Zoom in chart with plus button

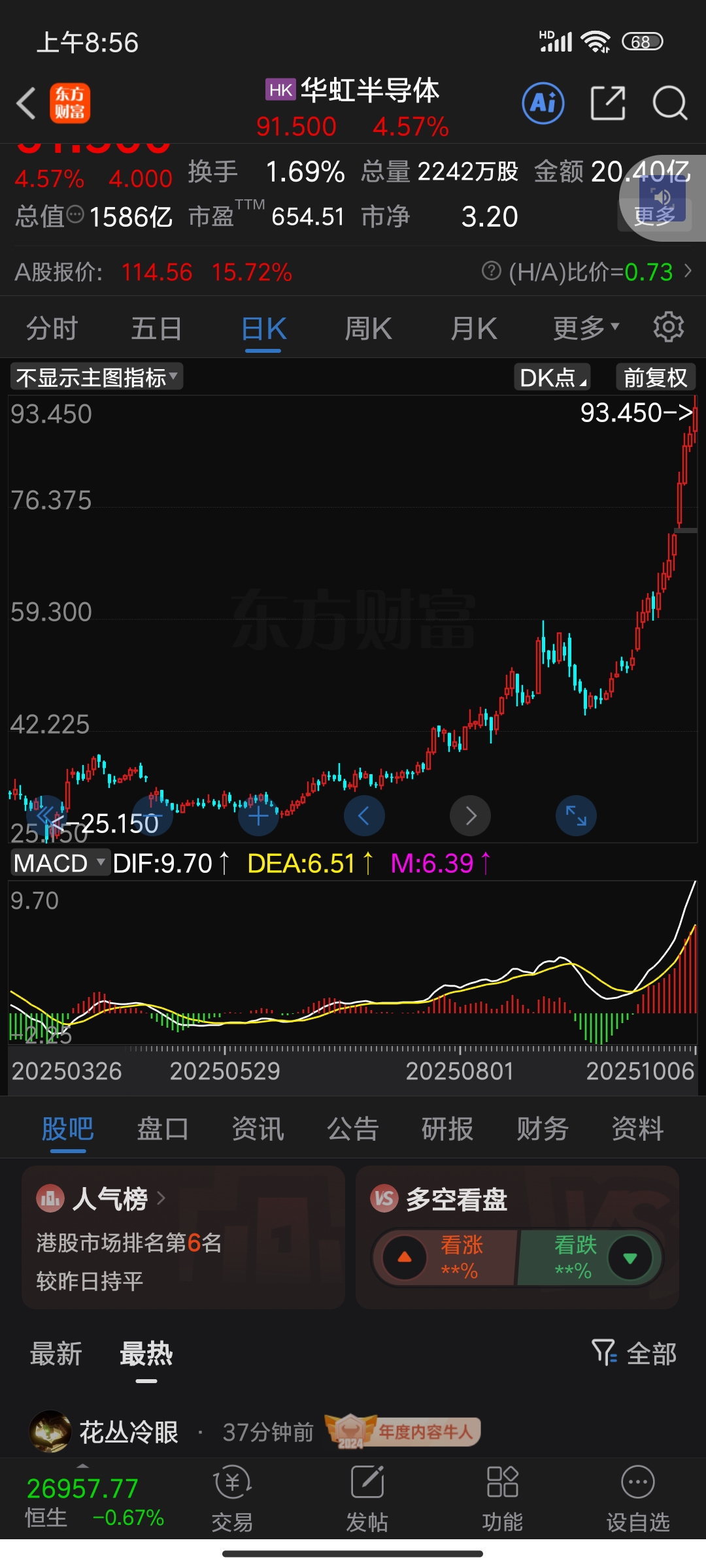click(x=258, y=816)
